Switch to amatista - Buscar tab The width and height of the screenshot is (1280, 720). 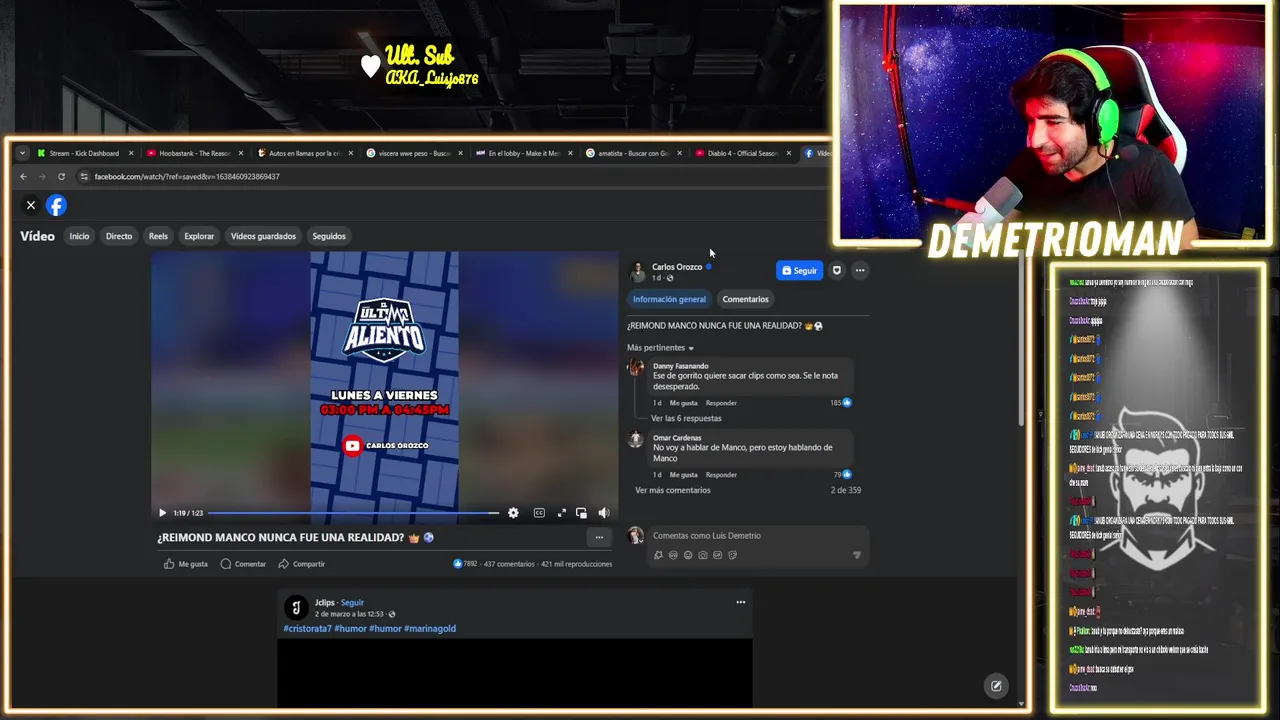633,153
